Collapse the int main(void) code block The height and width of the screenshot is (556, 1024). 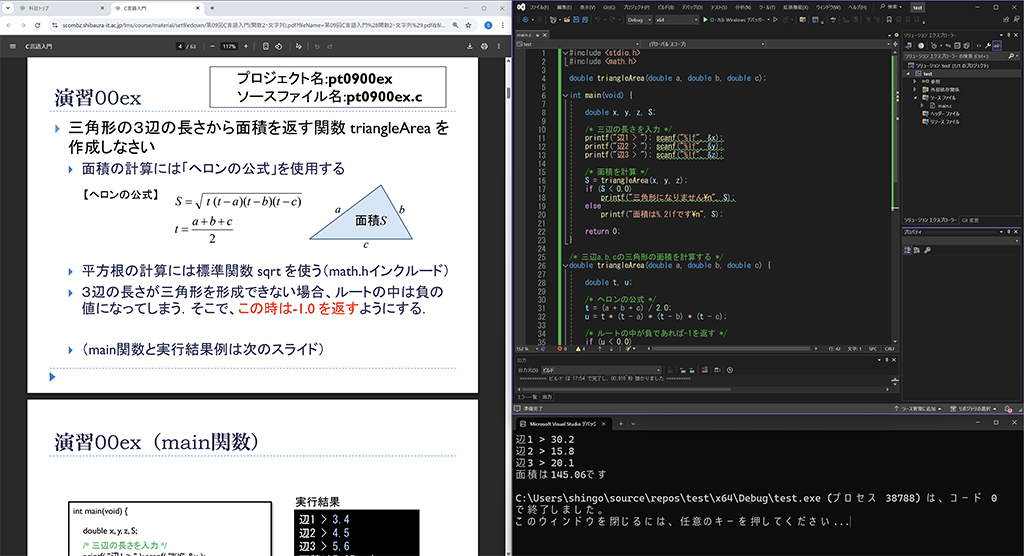coord(566,95)
